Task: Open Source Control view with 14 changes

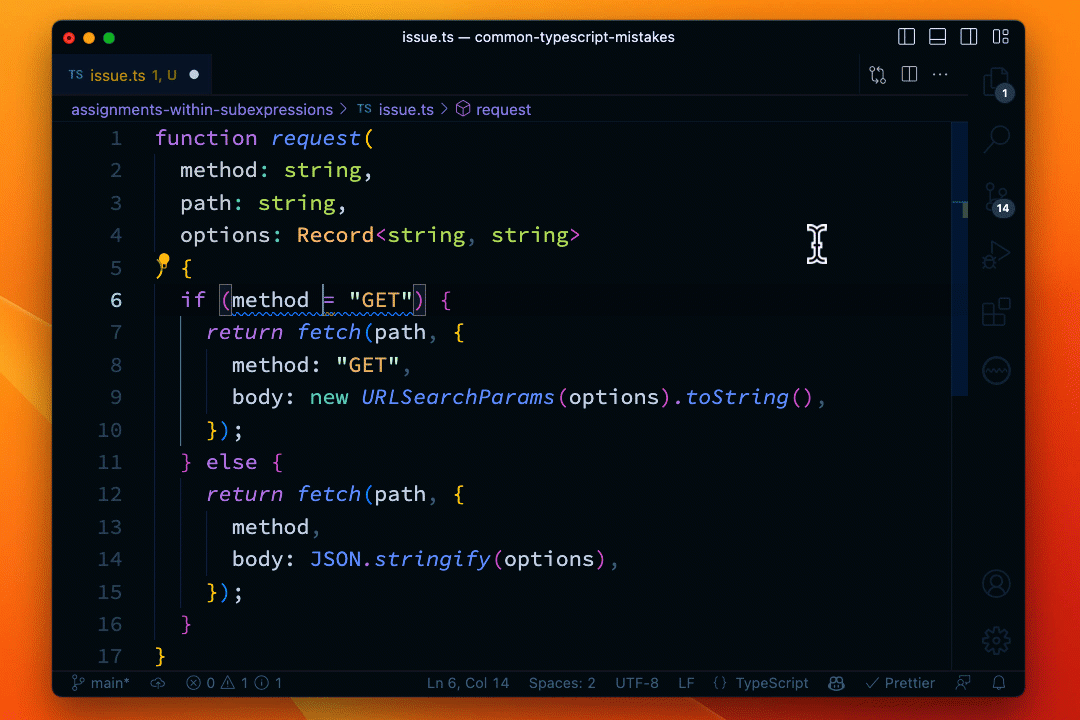Action: point(996,197)
